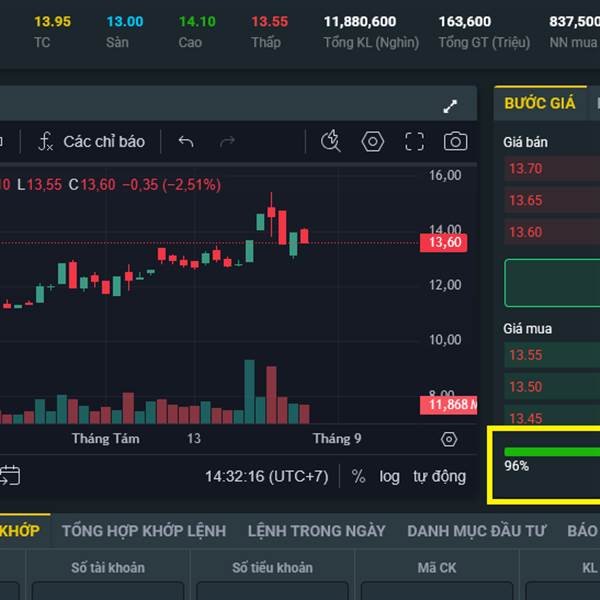This screenshot has width=600, height=600.
Task: Open chart settings hexagon icon in the toolbar
Action: [372, 142]
